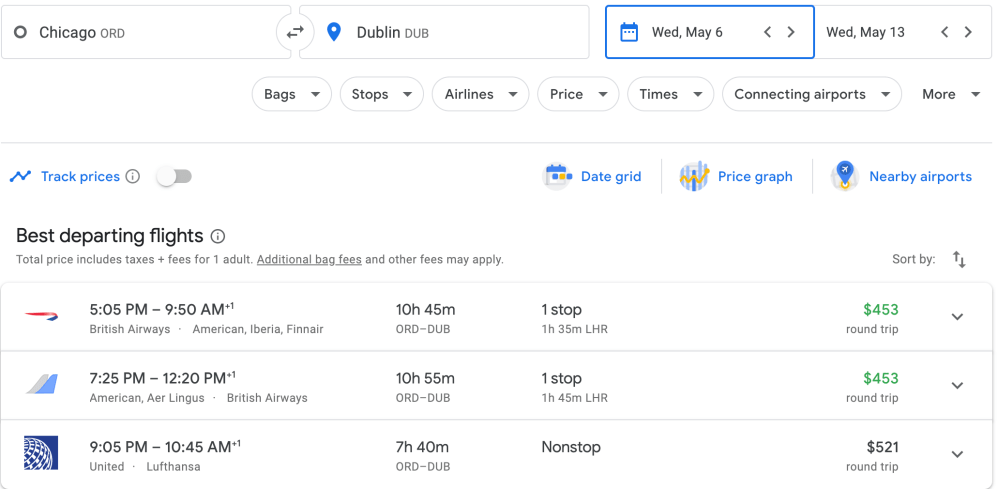Go to previous day for departure date
998x489 pixels.
click(767, 32)
